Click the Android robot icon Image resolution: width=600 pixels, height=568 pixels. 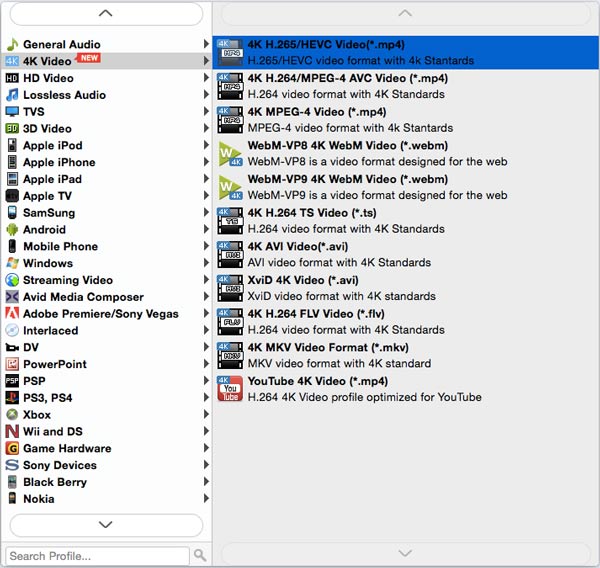[12, 230]
